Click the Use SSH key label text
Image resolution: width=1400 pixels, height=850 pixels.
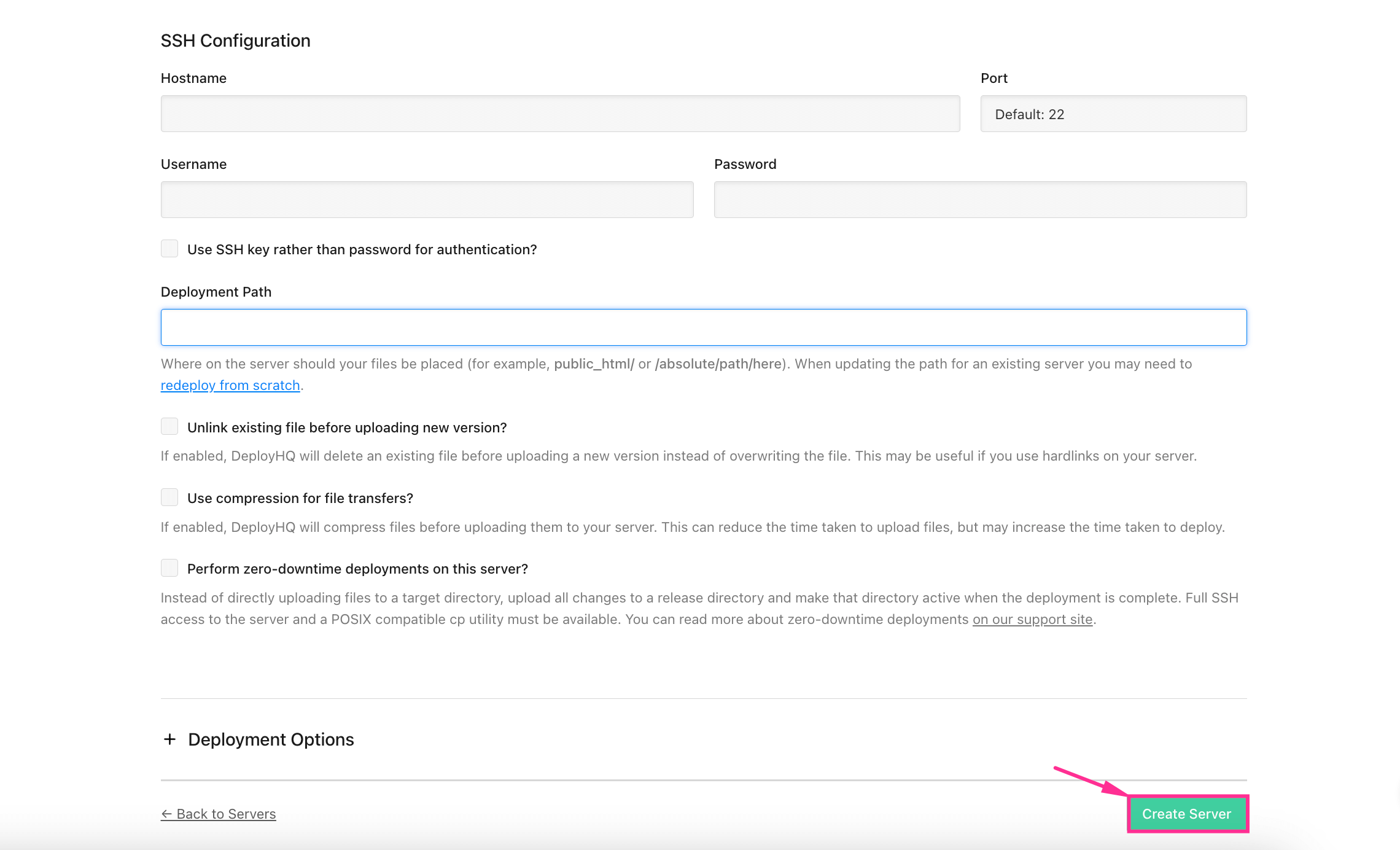[362, 249]
